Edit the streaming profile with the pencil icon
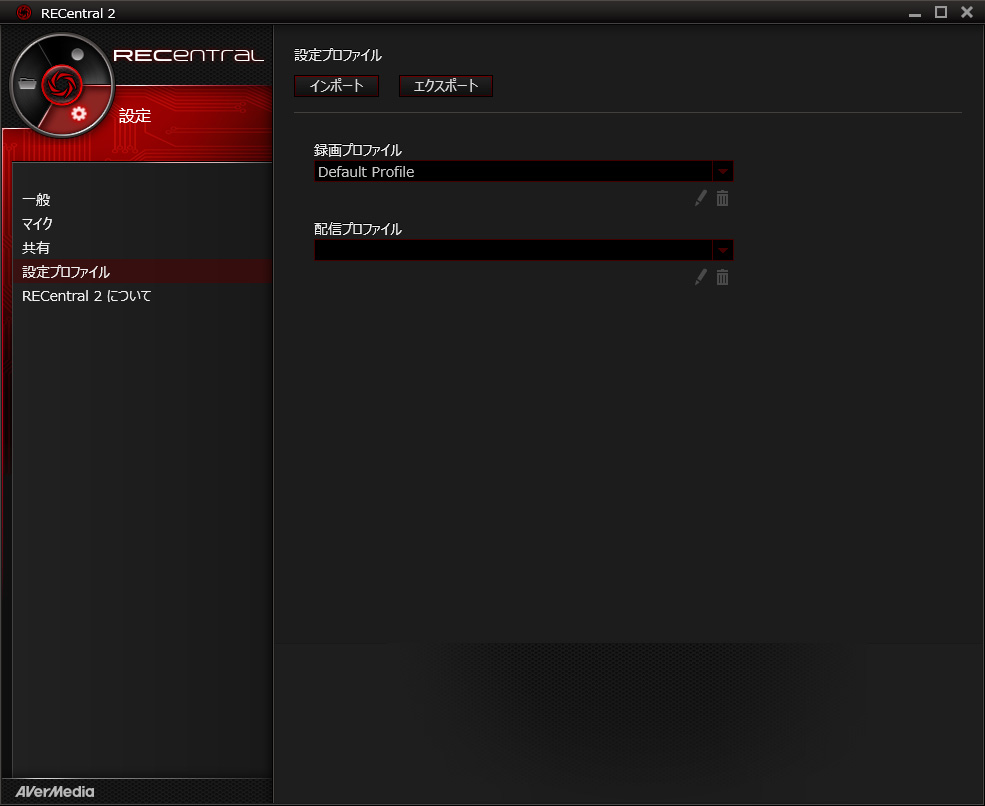This screenshot has height=806, width=985. point(700,277)
